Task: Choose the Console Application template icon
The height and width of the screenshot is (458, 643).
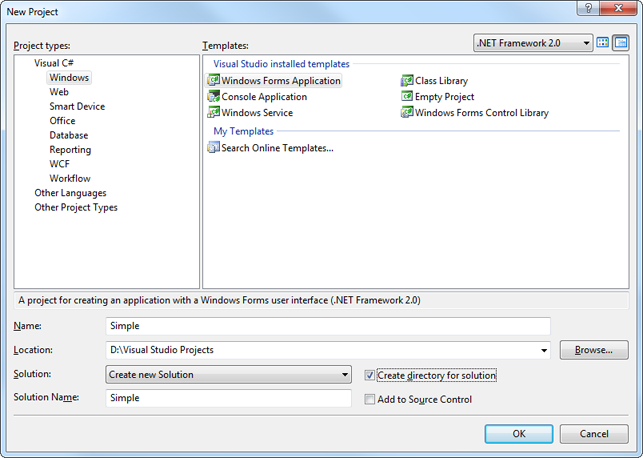Action: coord(213,97)
